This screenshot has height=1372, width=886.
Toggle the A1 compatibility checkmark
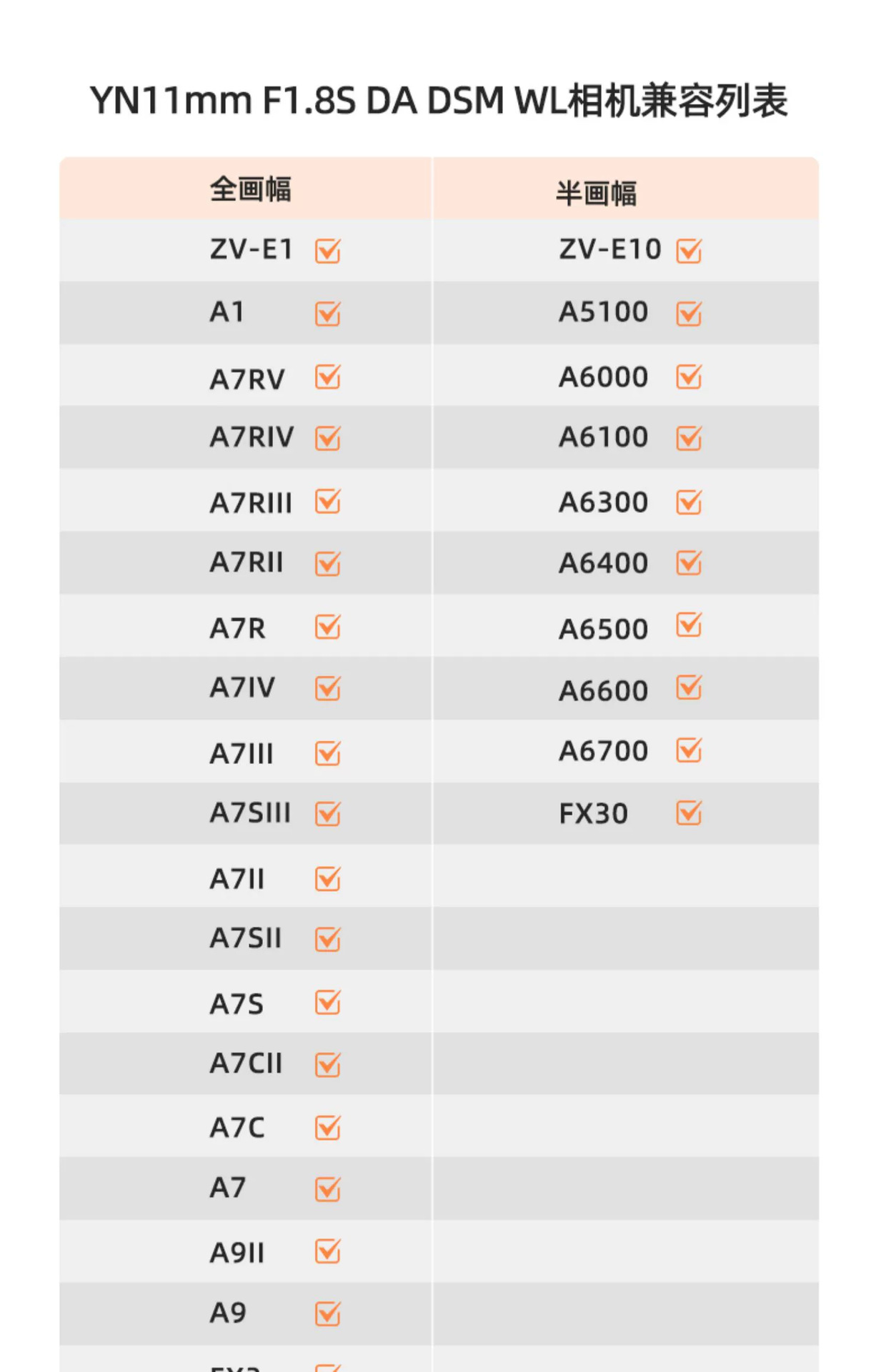pos(328,314)
